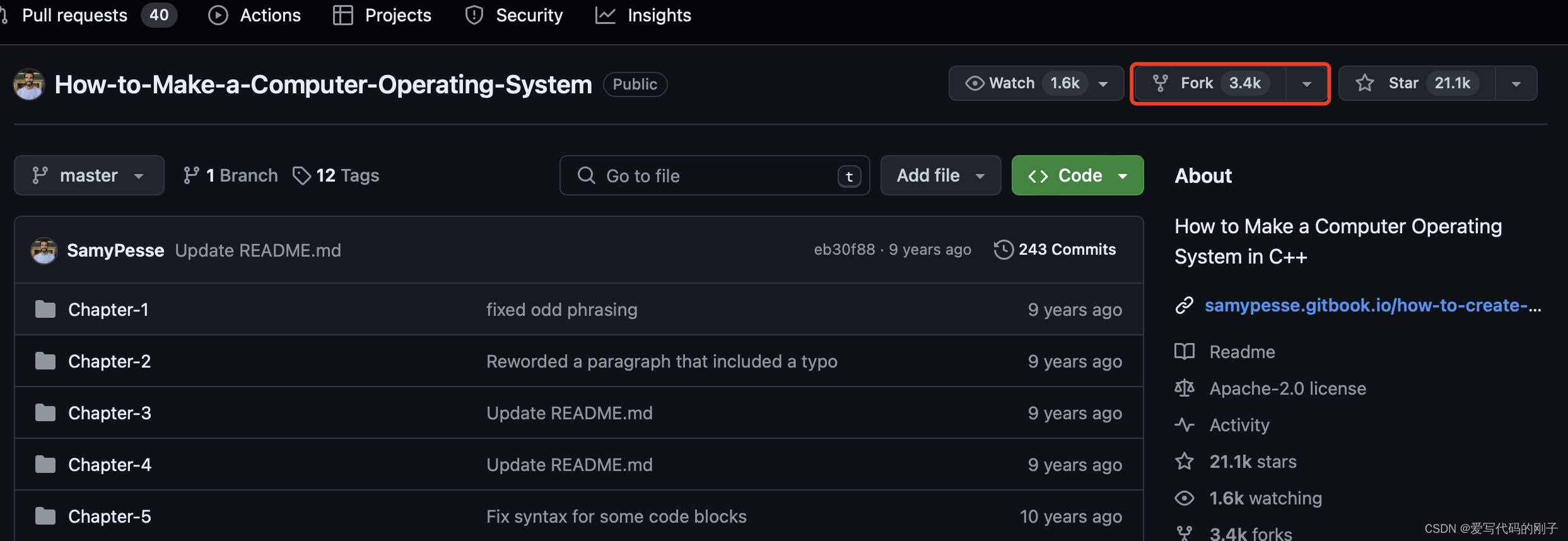The height and width of the screenshot is (541, 1568).
Task: Click the '9 years ago' timestamp in Chapter-1 row
Action: click(1075, 310)
